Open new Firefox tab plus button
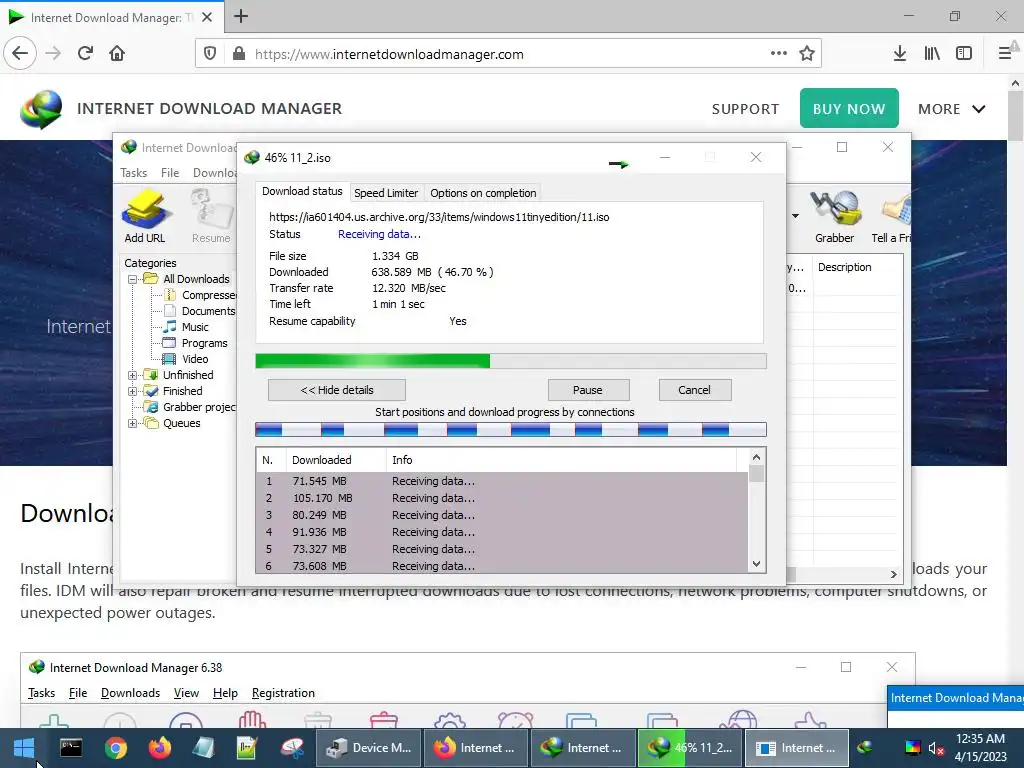Image resolution: width=1024 pixels, height=768 pixels. (240, 16)
